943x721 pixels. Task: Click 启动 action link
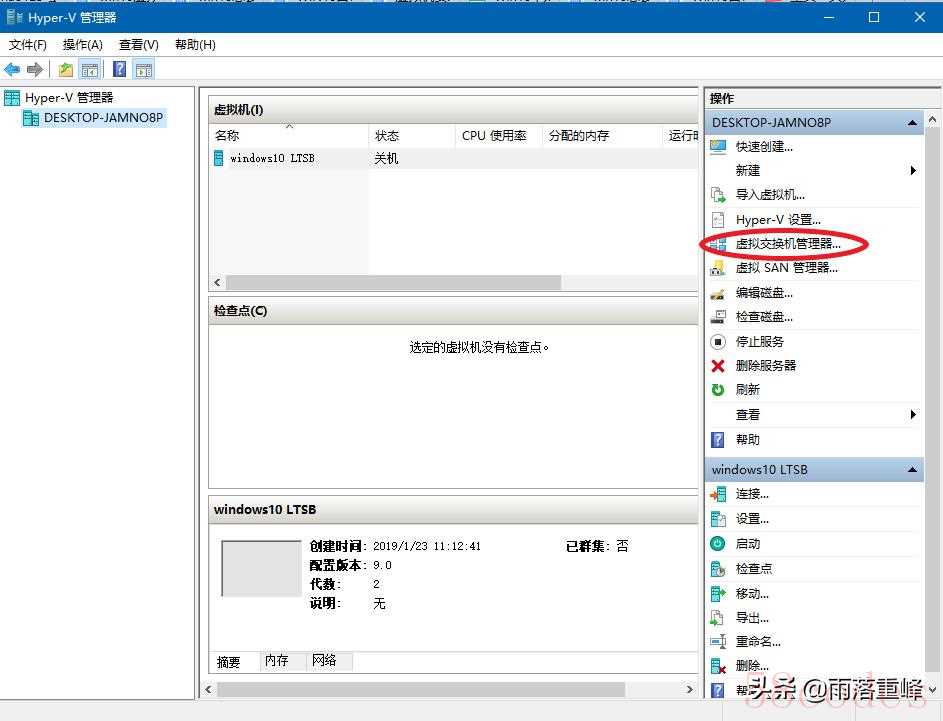748,544
